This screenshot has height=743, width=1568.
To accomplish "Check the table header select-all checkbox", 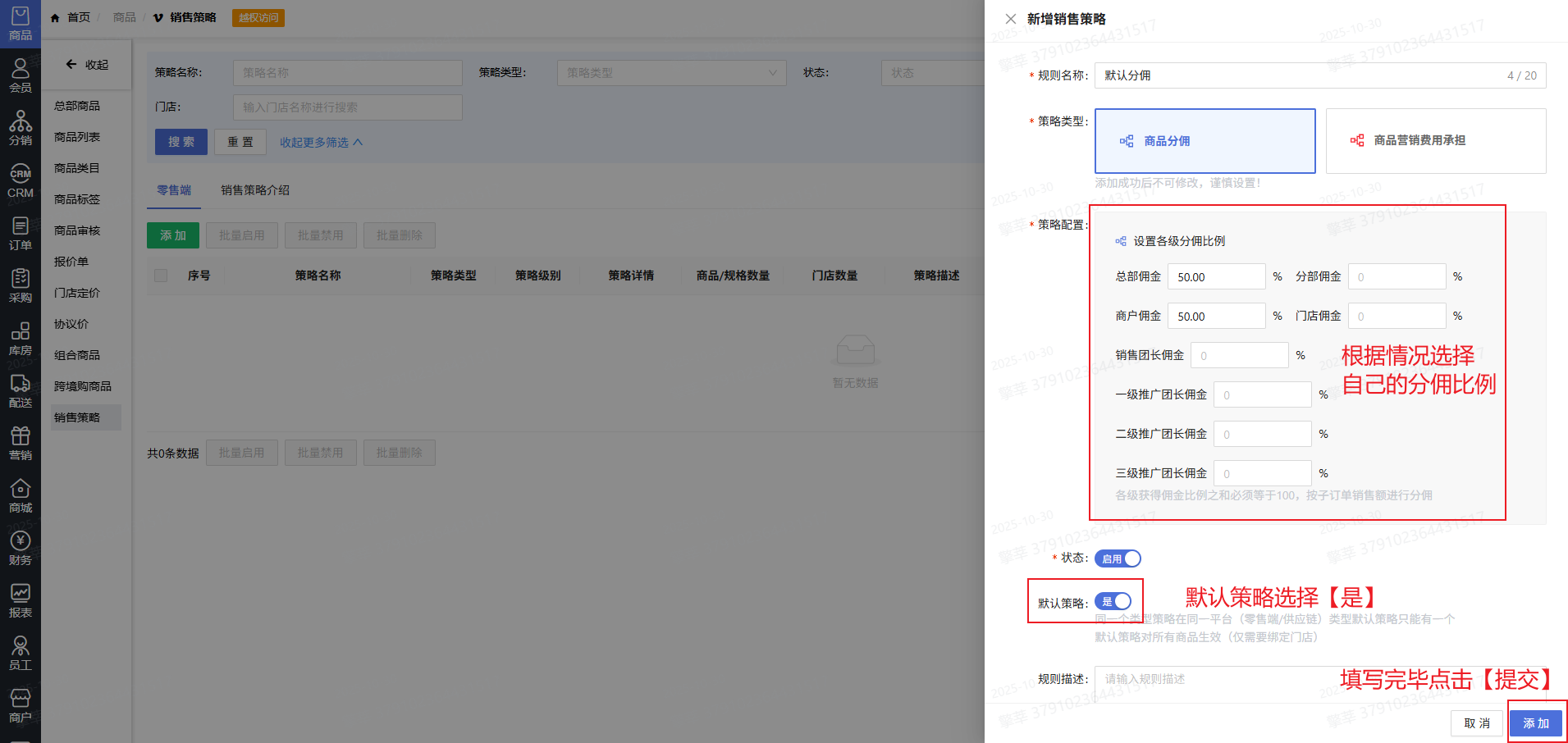I will [161, 276].
